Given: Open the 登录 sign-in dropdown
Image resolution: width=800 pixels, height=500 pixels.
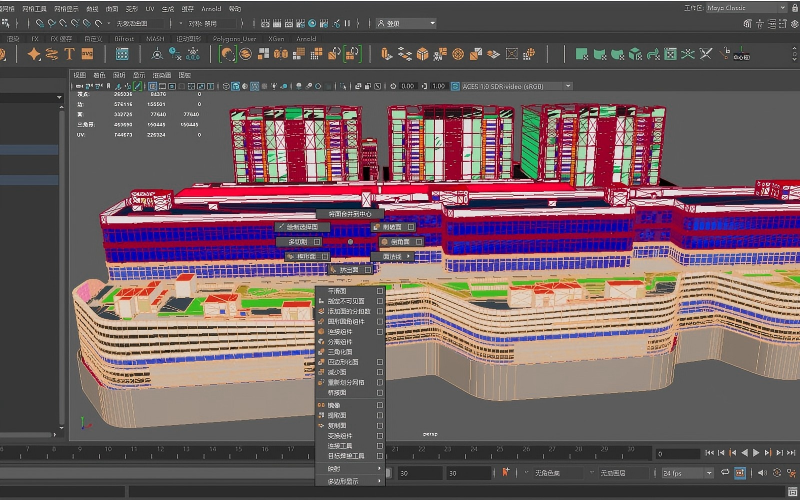Looking at the screenshot, I should [406, 23].
